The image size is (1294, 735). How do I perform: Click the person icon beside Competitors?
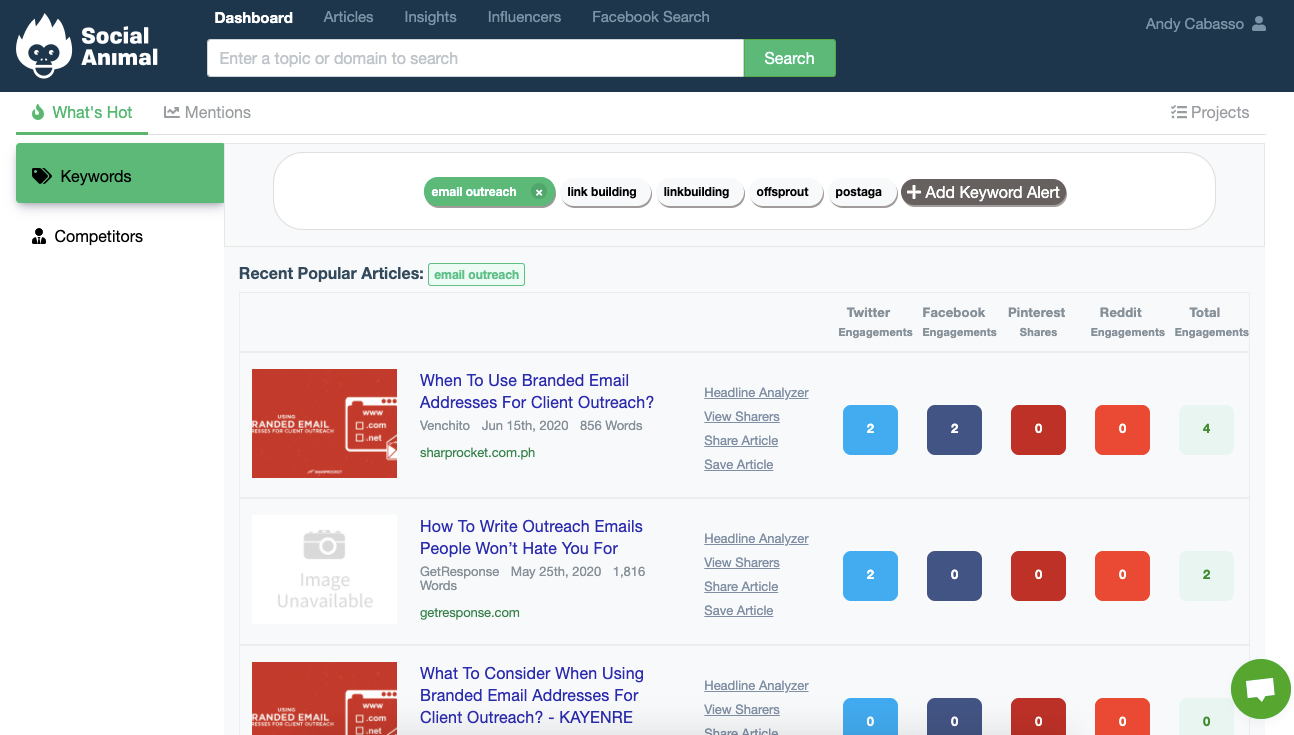[x=39, y=236]
